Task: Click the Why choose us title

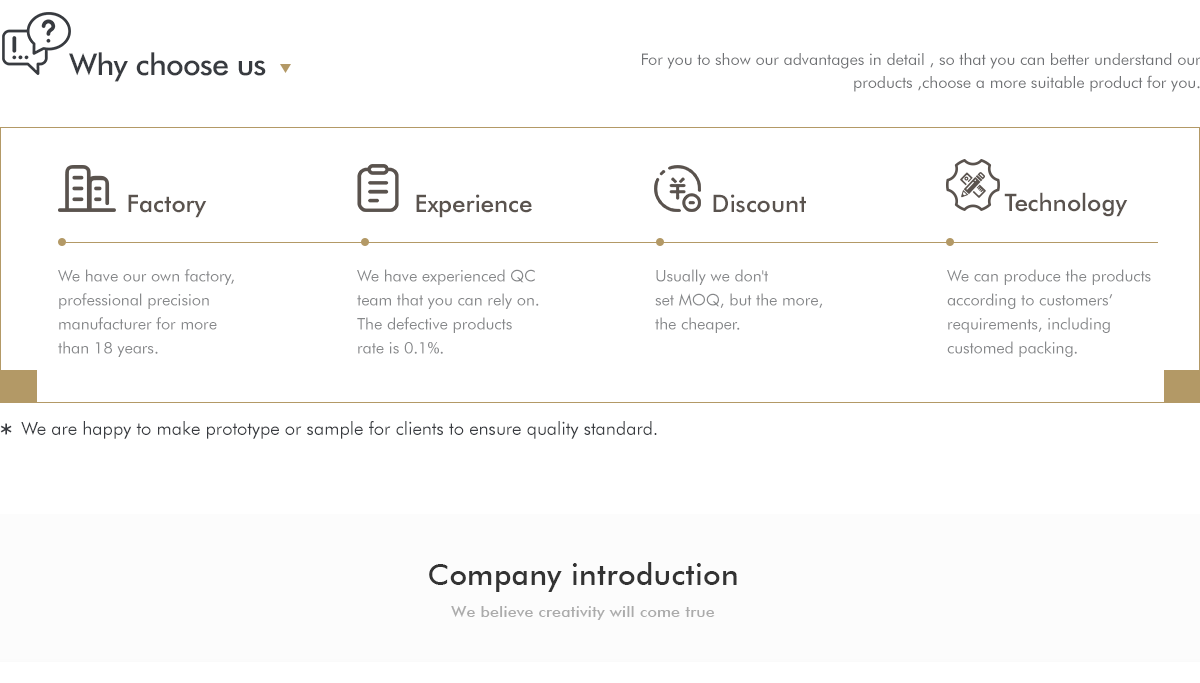Action: pos(168,66)
